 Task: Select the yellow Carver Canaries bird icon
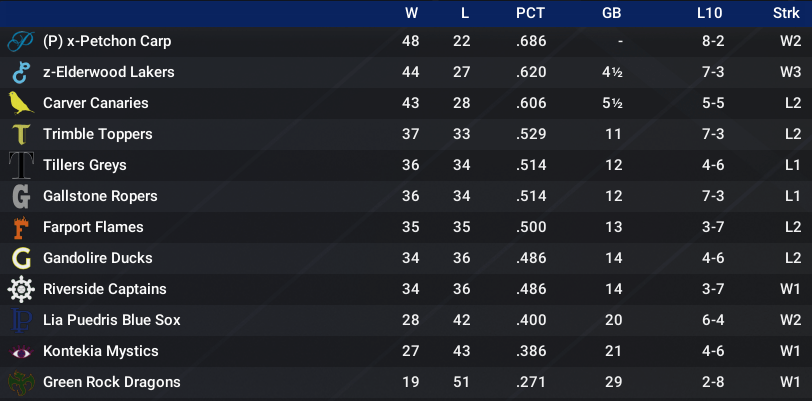21,103
